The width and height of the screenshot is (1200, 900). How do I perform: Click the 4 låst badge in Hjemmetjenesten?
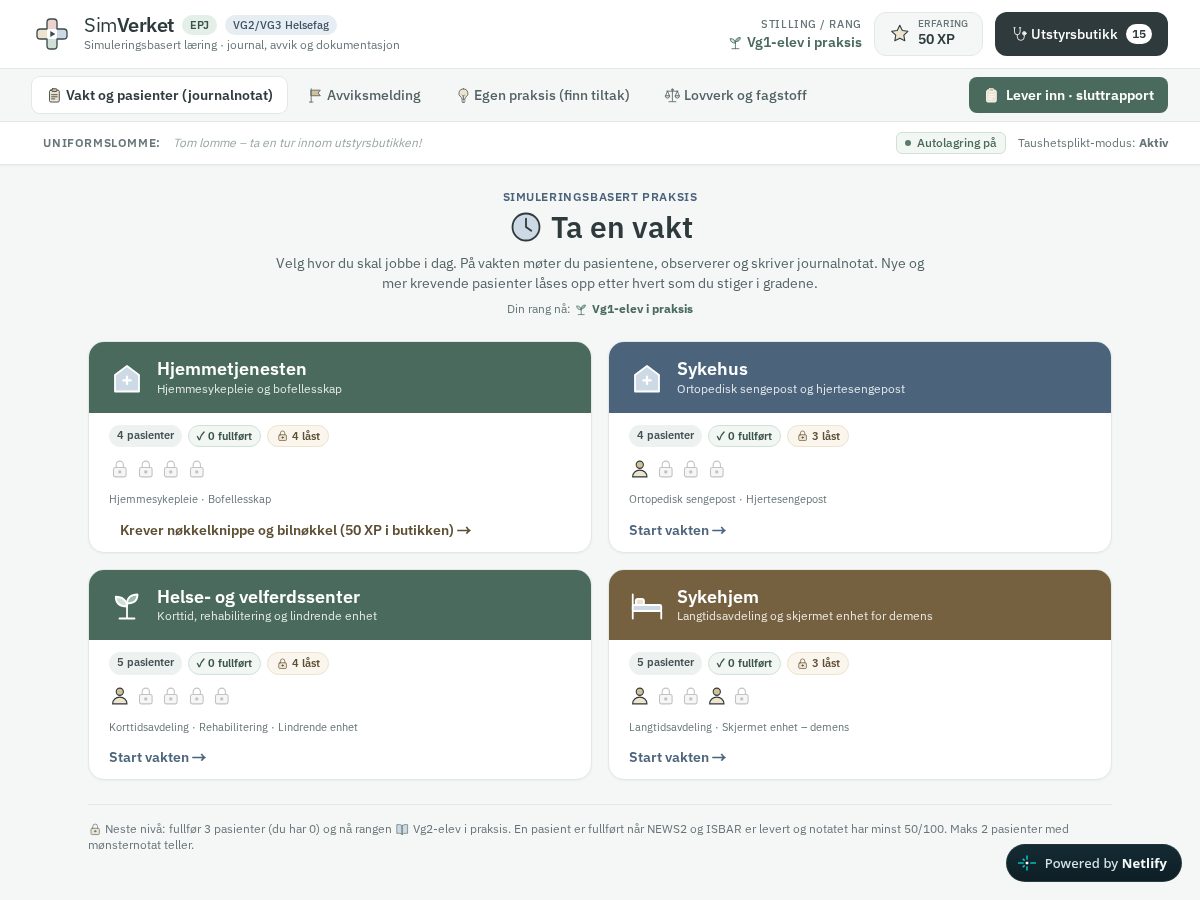298,436
